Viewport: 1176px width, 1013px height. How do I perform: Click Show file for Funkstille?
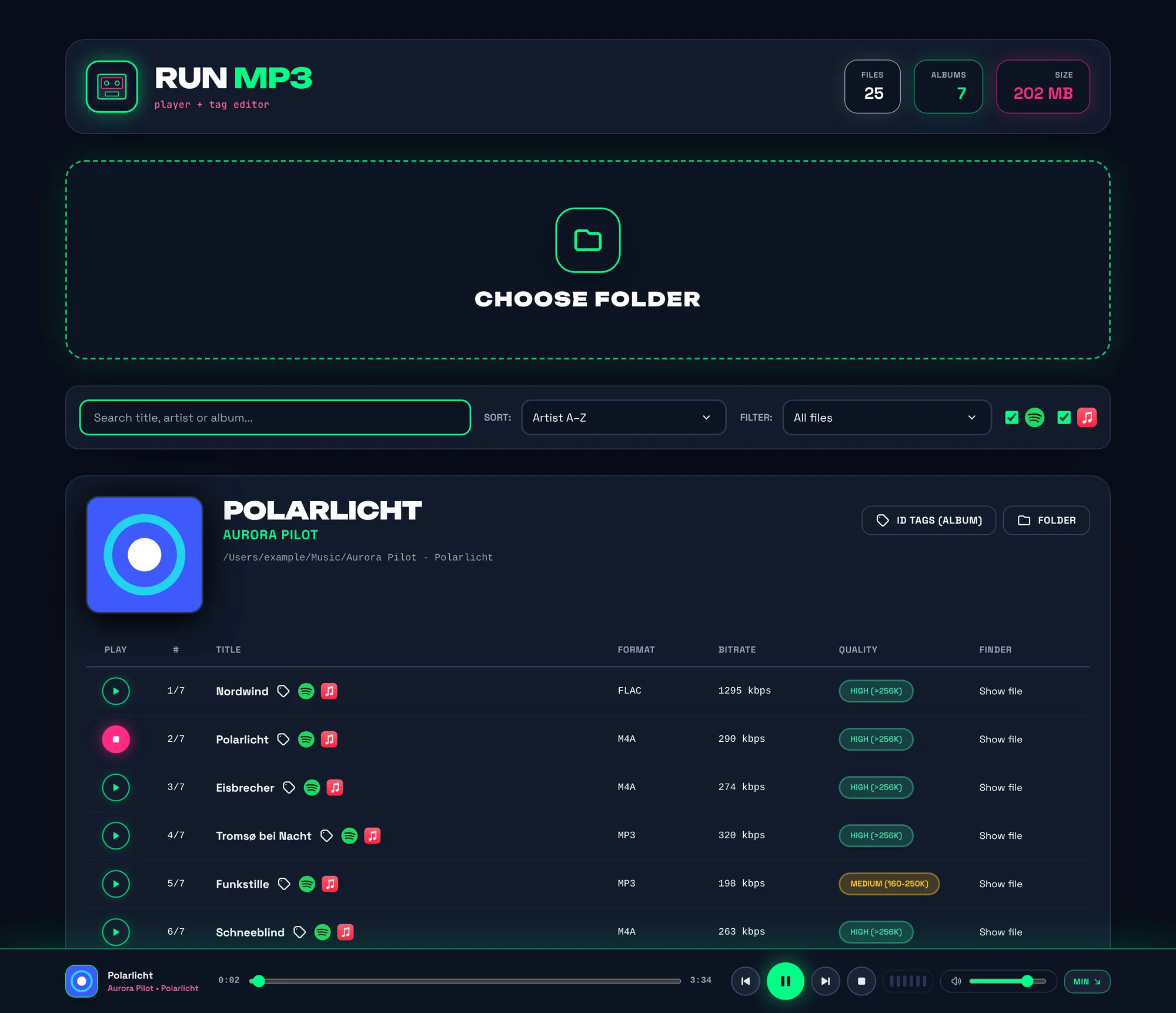[x=1001, y=884]
